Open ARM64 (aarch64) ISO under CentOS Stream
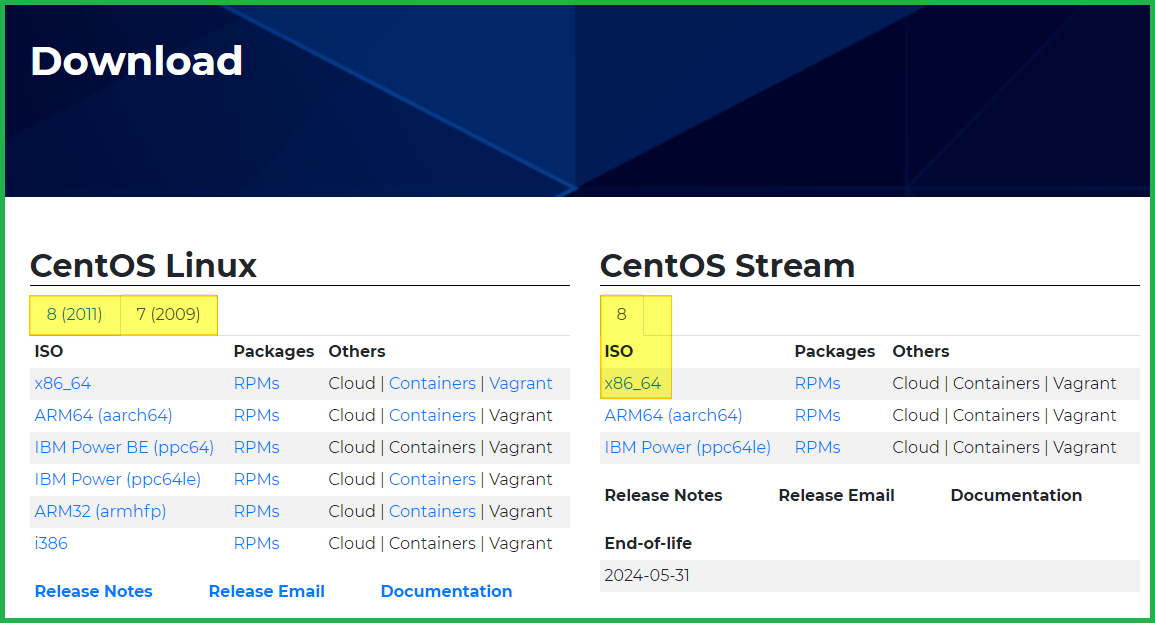Viewport: 1155px width, 623px height. (x=673, y=415)
